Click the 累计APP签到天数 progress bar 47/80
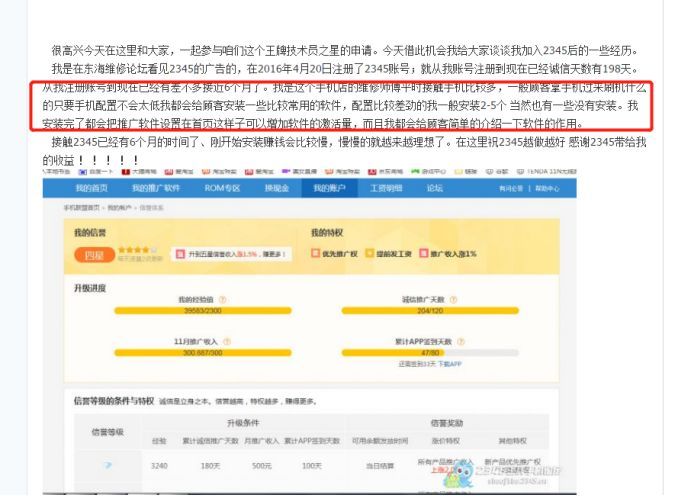 click(x=430, y=353)
